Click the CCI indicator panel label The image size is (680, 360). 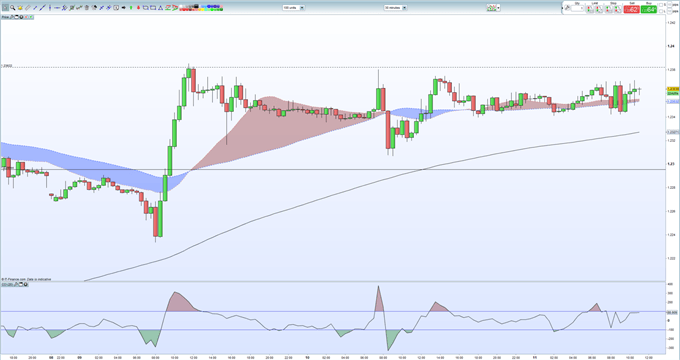(x=7, y=285)
